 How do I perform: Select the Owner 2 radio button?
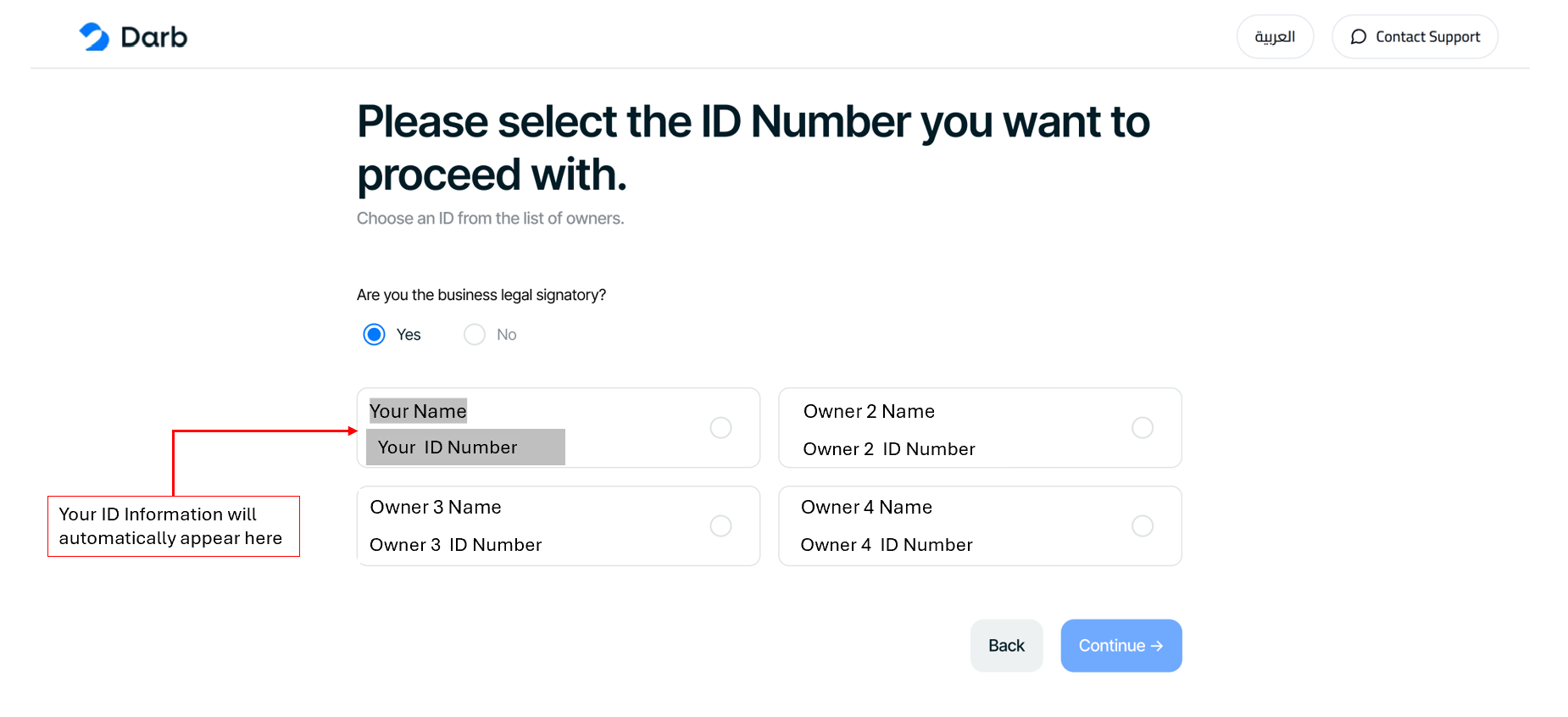coord(1143,428)
